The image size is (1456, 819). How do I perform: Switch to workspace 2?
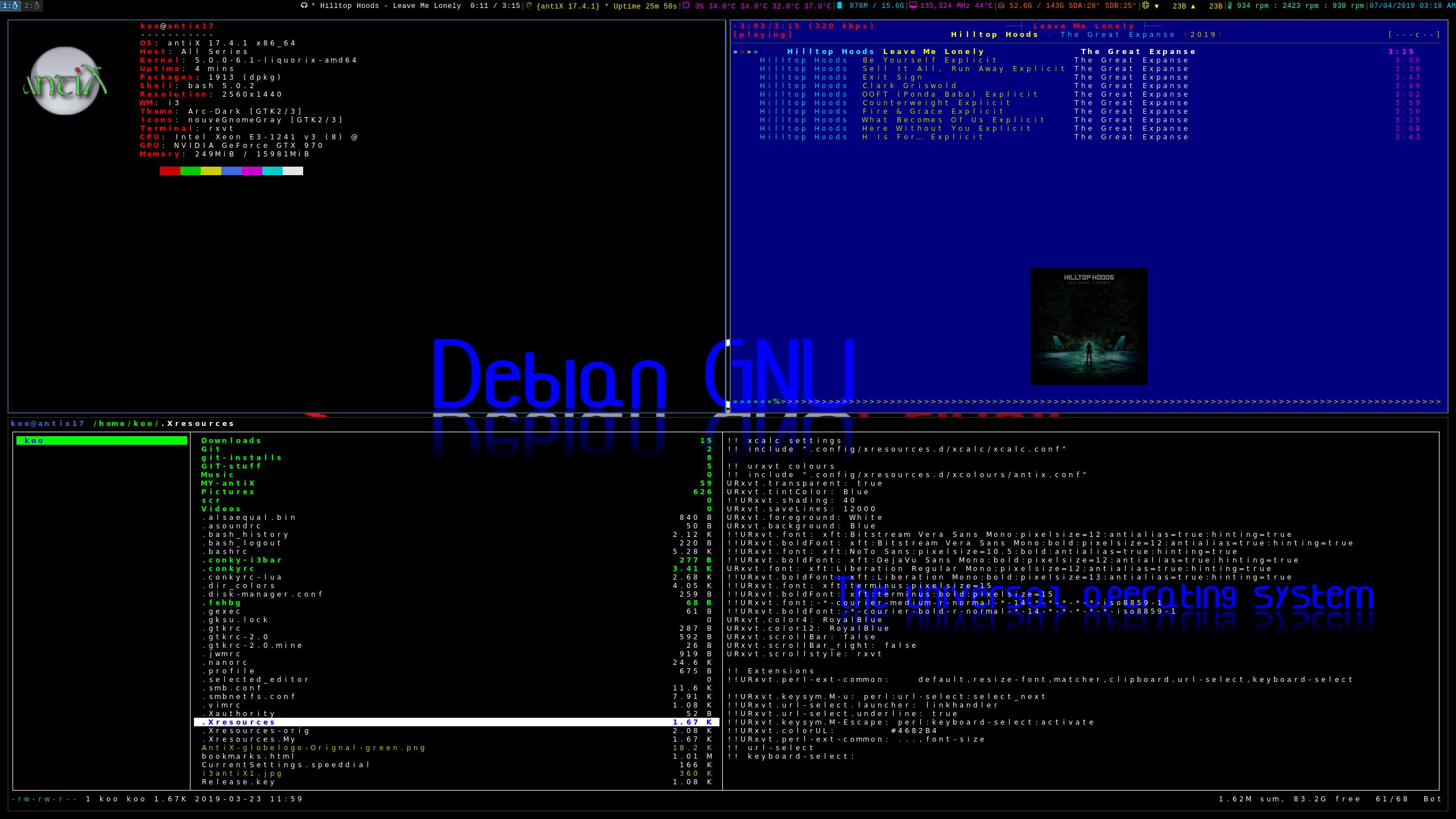pyautogui.click(x=32, y=6)
